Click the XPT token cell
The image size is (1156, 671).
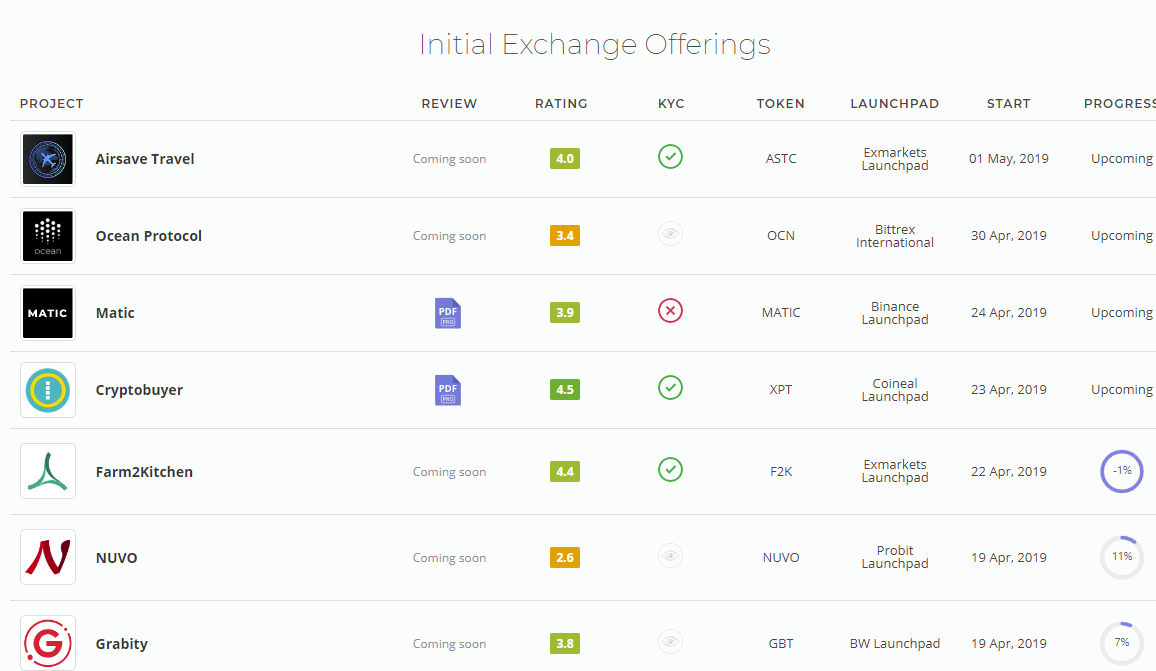click(781, 389)
